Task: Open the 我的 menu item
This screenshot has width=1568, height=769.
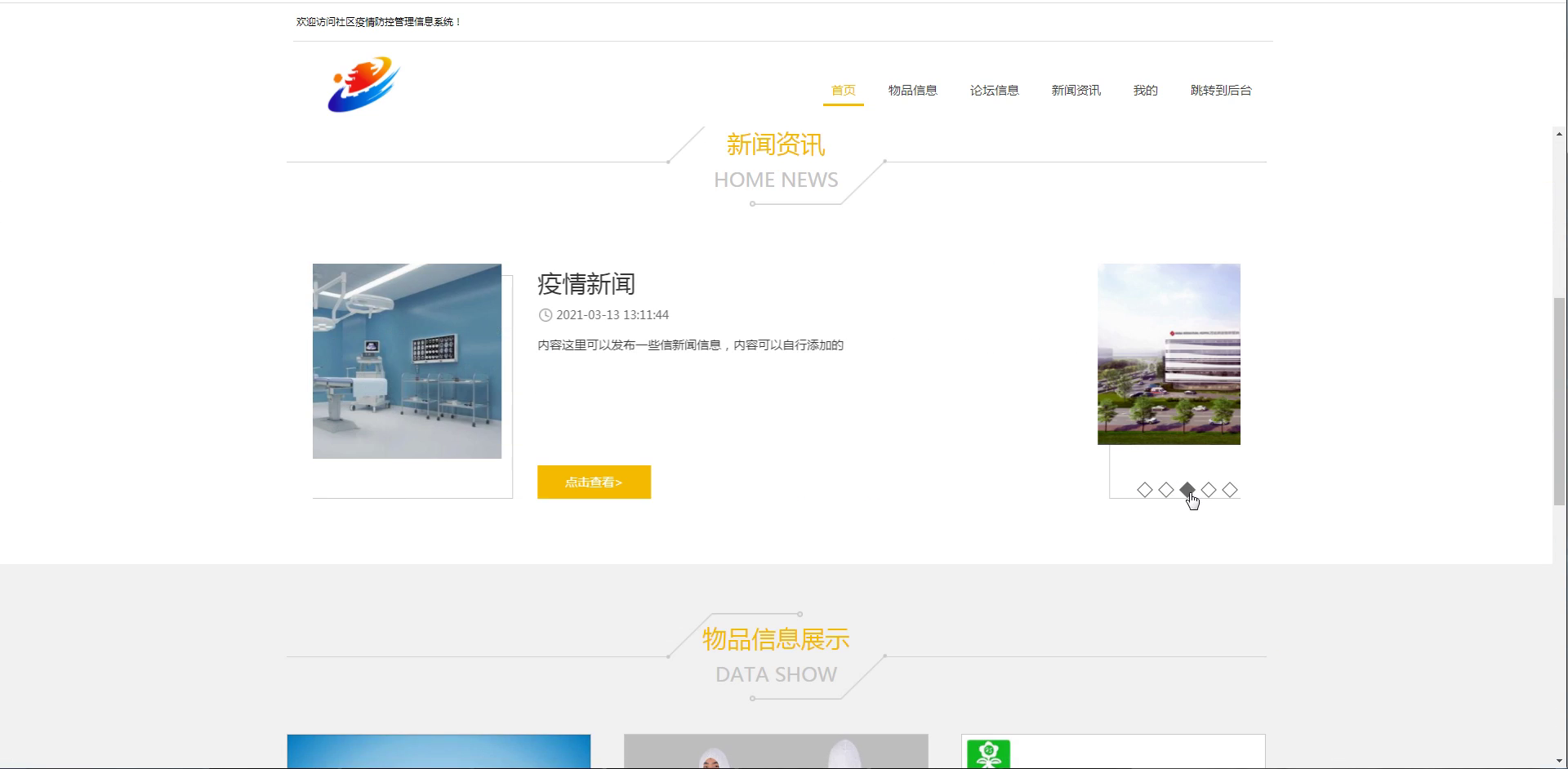Action: tap(1145, 91)
